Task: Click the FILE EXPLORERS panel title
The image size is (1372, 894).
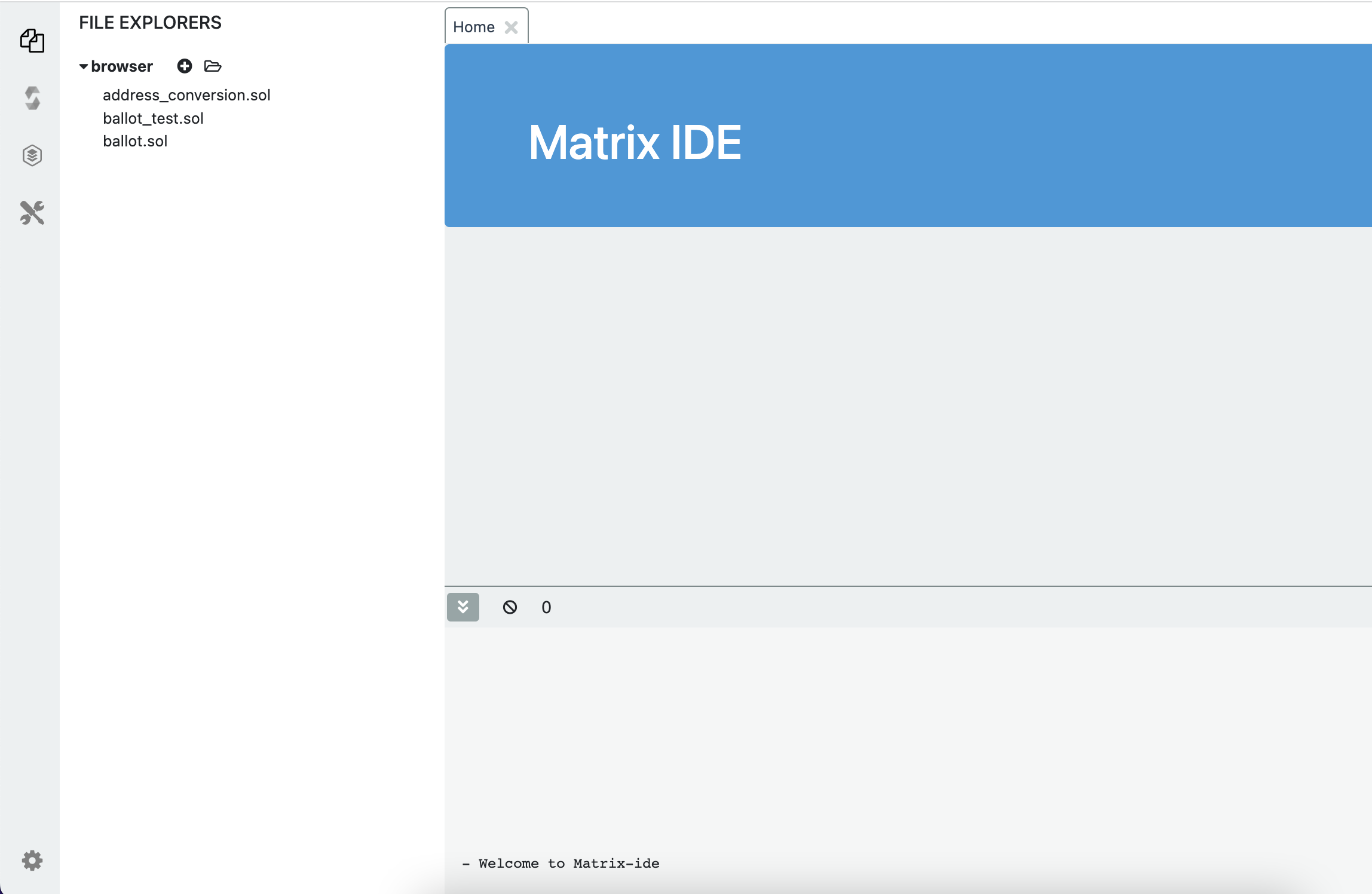Action: 150,23
